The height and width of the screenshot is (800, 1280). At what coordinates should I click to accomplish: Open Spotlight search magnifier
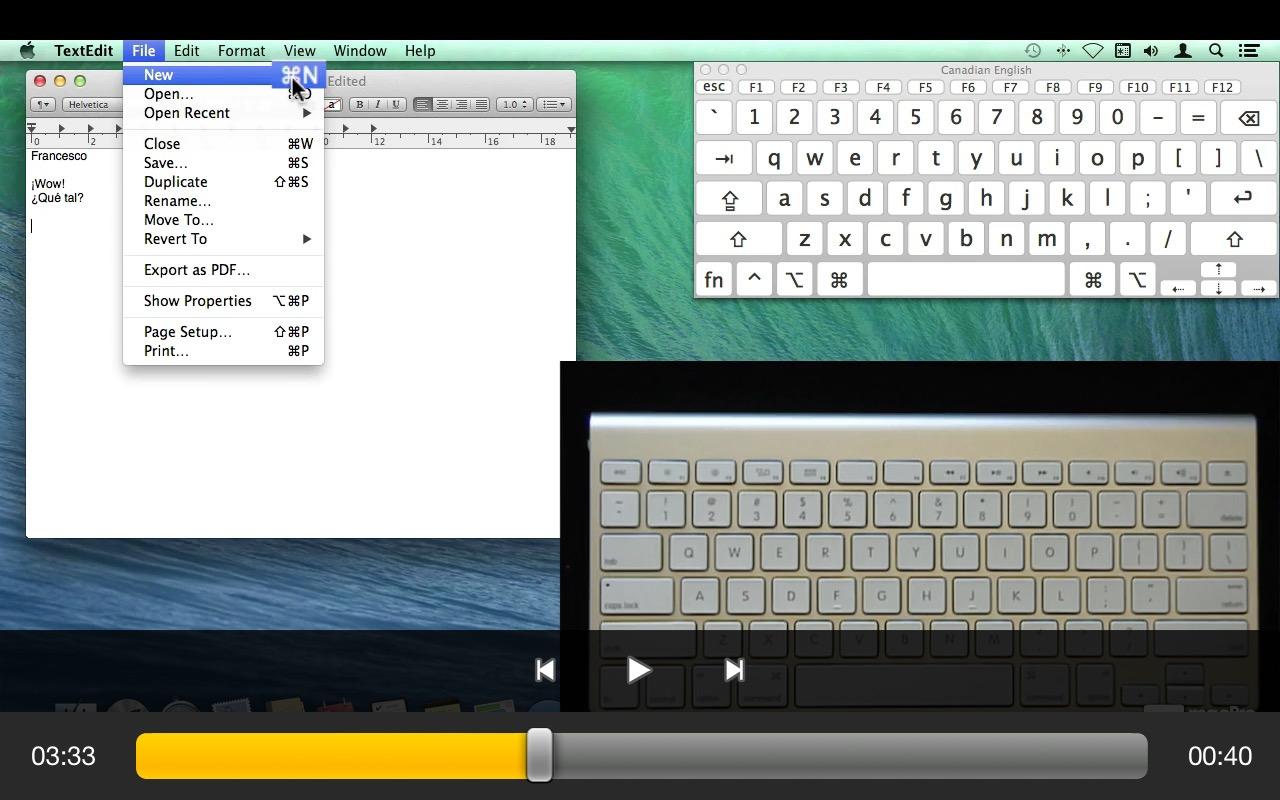pos(1216,51)
